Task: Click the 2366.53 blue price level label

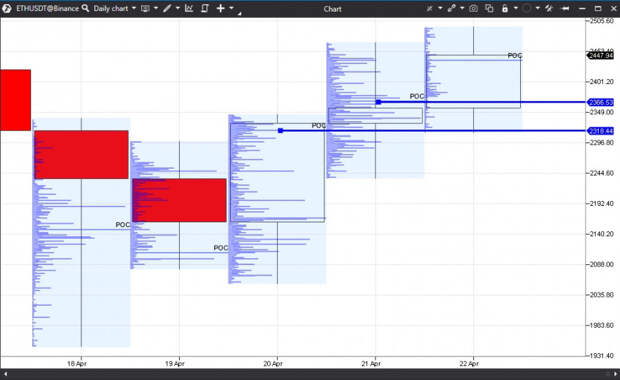Action: coord(601,102)
